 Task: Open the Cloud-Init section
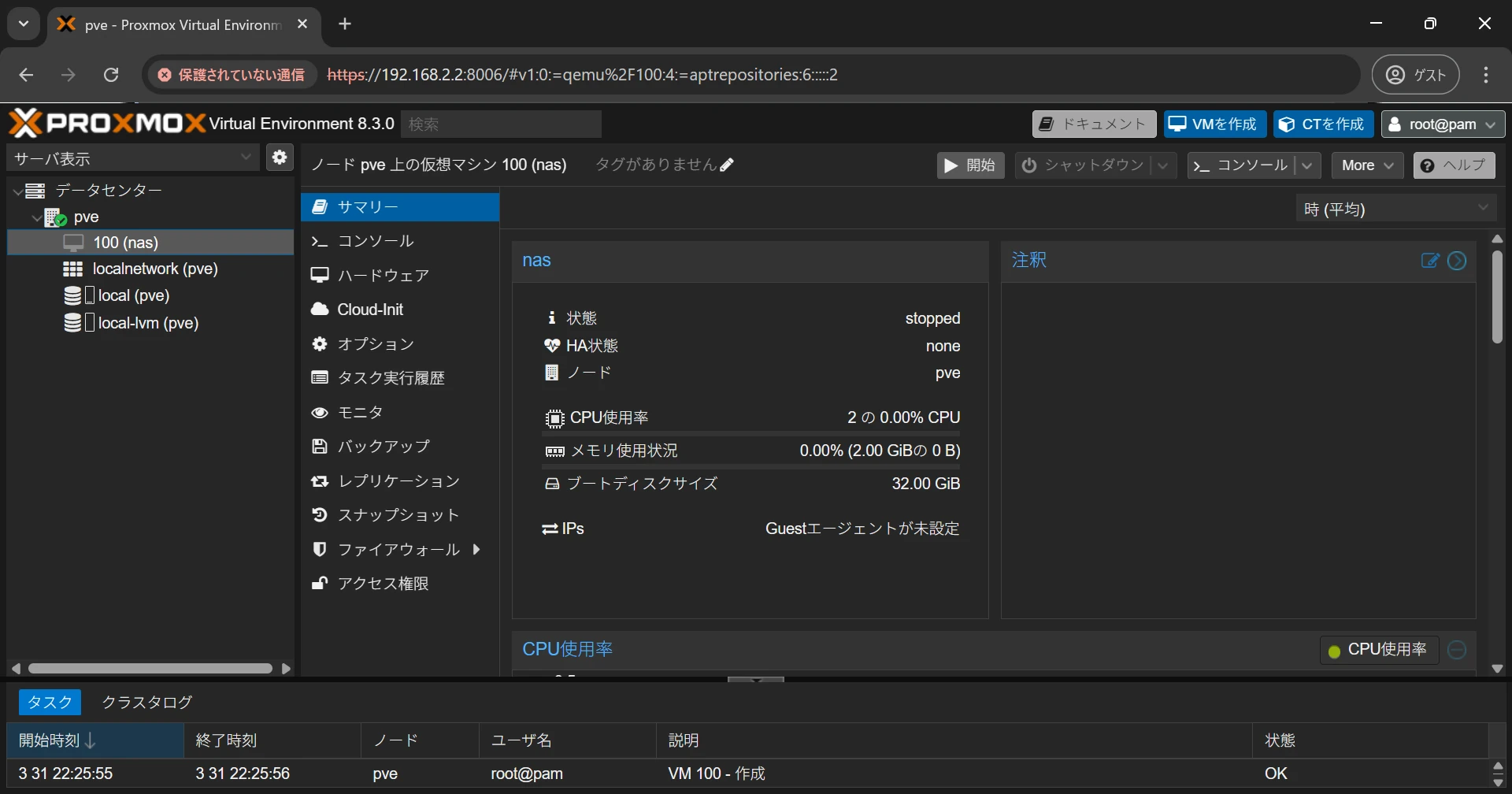(400, 310)
